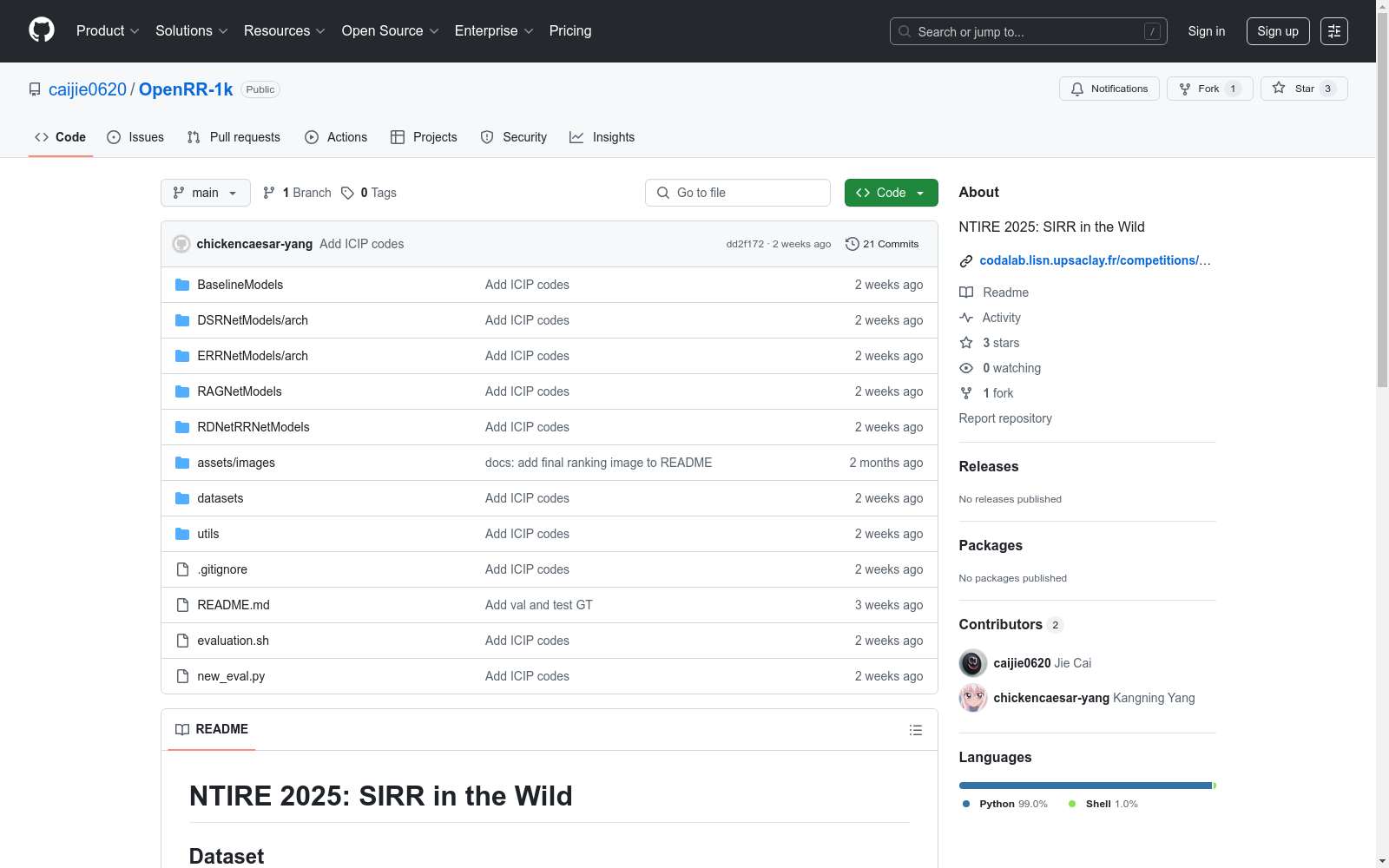This screenshot has width=1389, height=868.
Task: Click the commits history clock icon
Action: pos(852,244)
